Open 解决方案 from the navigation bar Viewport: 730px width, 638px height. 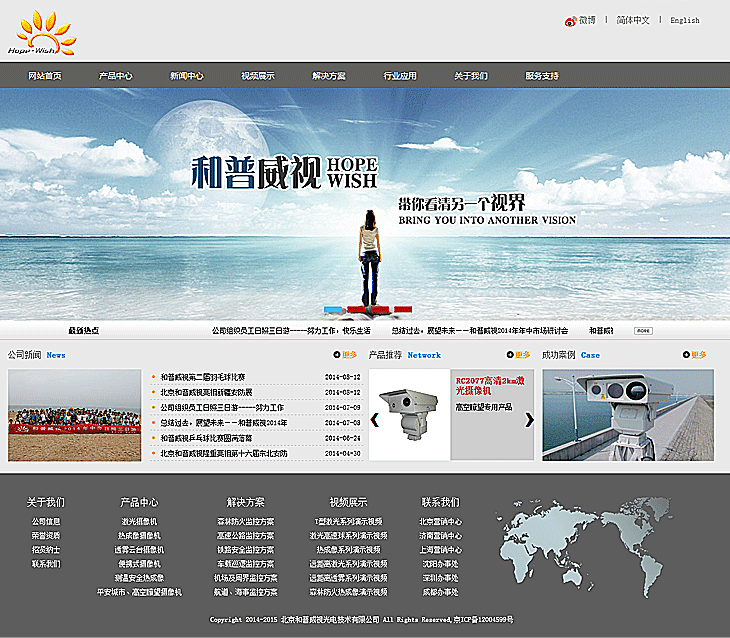tap(329, 75)
